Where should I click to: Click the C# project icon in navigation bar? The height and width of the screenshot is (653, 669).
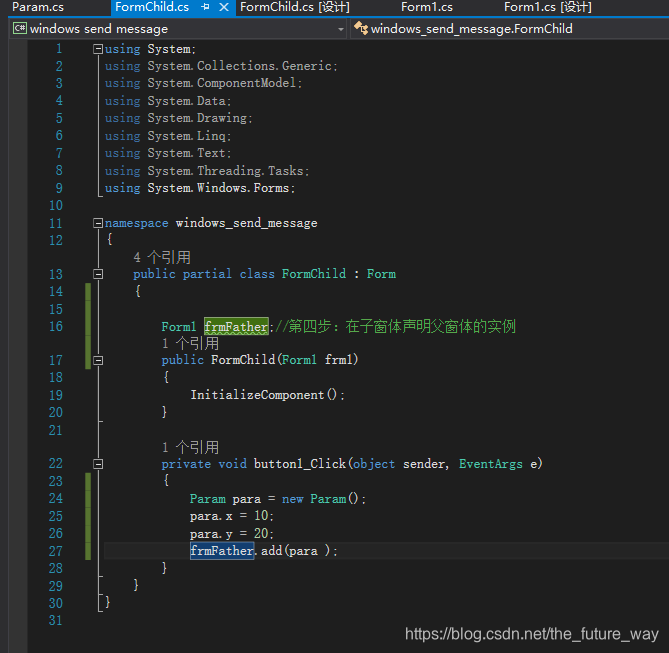[20, 29]
